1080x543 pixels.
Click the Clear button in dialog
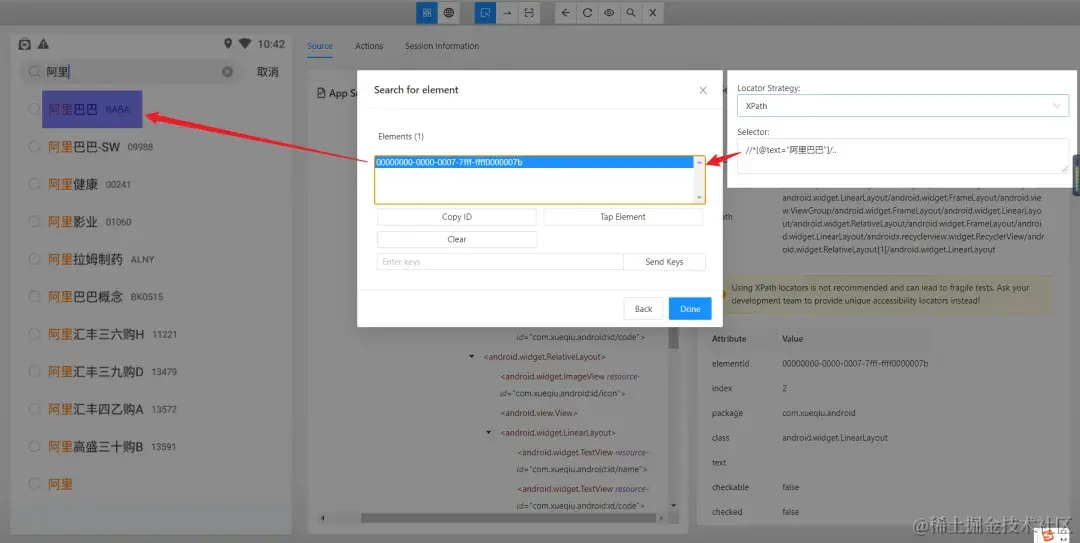click(457, 240)
